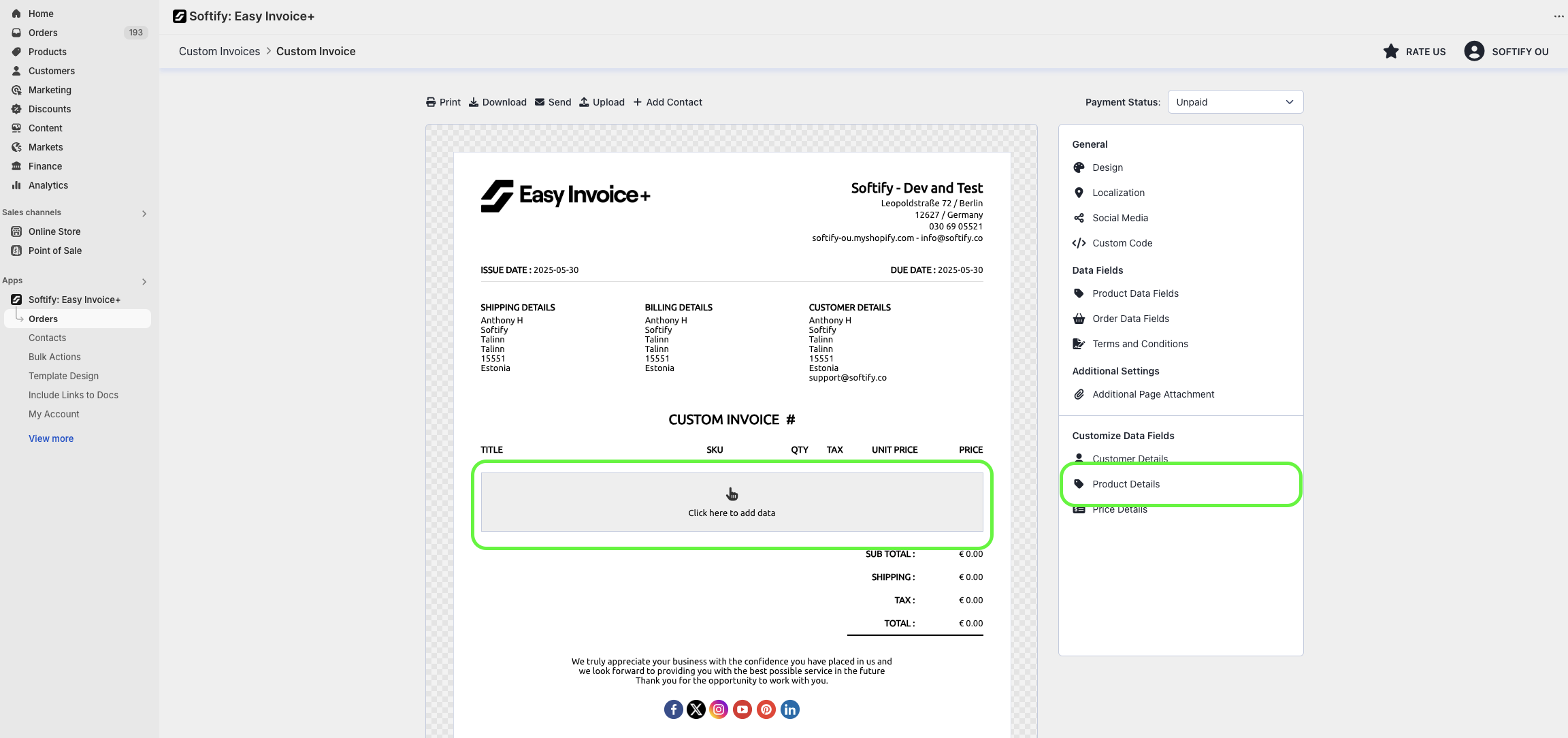The width and height of the screenshot is (1568, 738).
Task: Click the Rate Us star icon
Action: click(x=1391, y=52)
